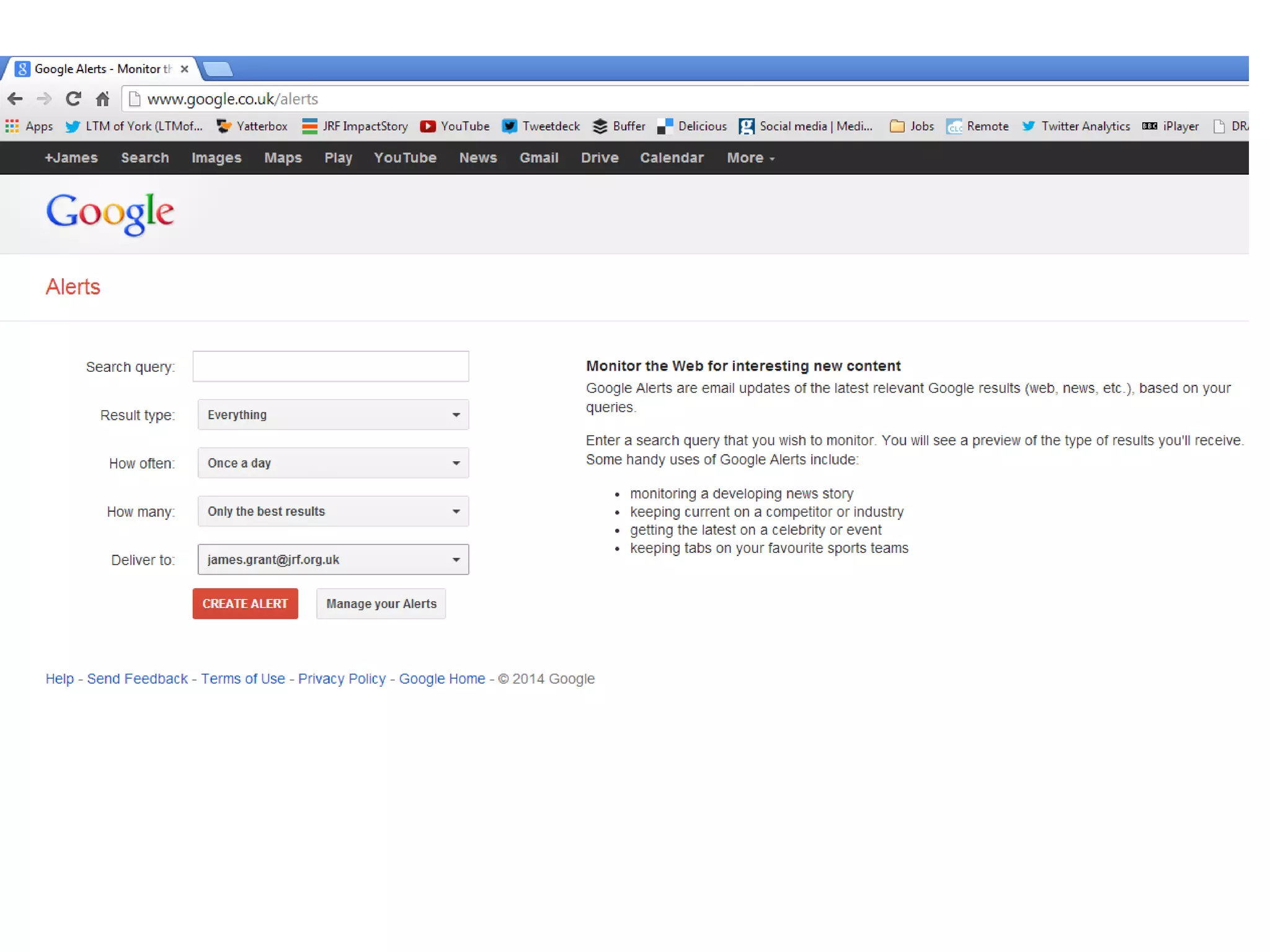Open the Deliver to email dropdown
This screenshot has height=952, width=1270.
click(x=333, y=560)
